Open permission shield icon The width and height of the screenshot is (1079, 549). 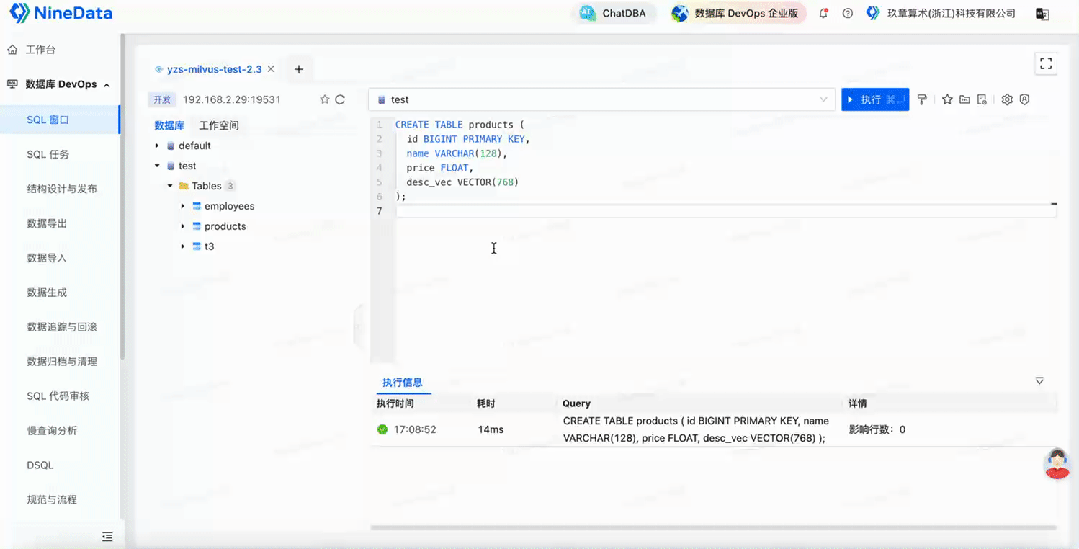tap(1025, 100)
